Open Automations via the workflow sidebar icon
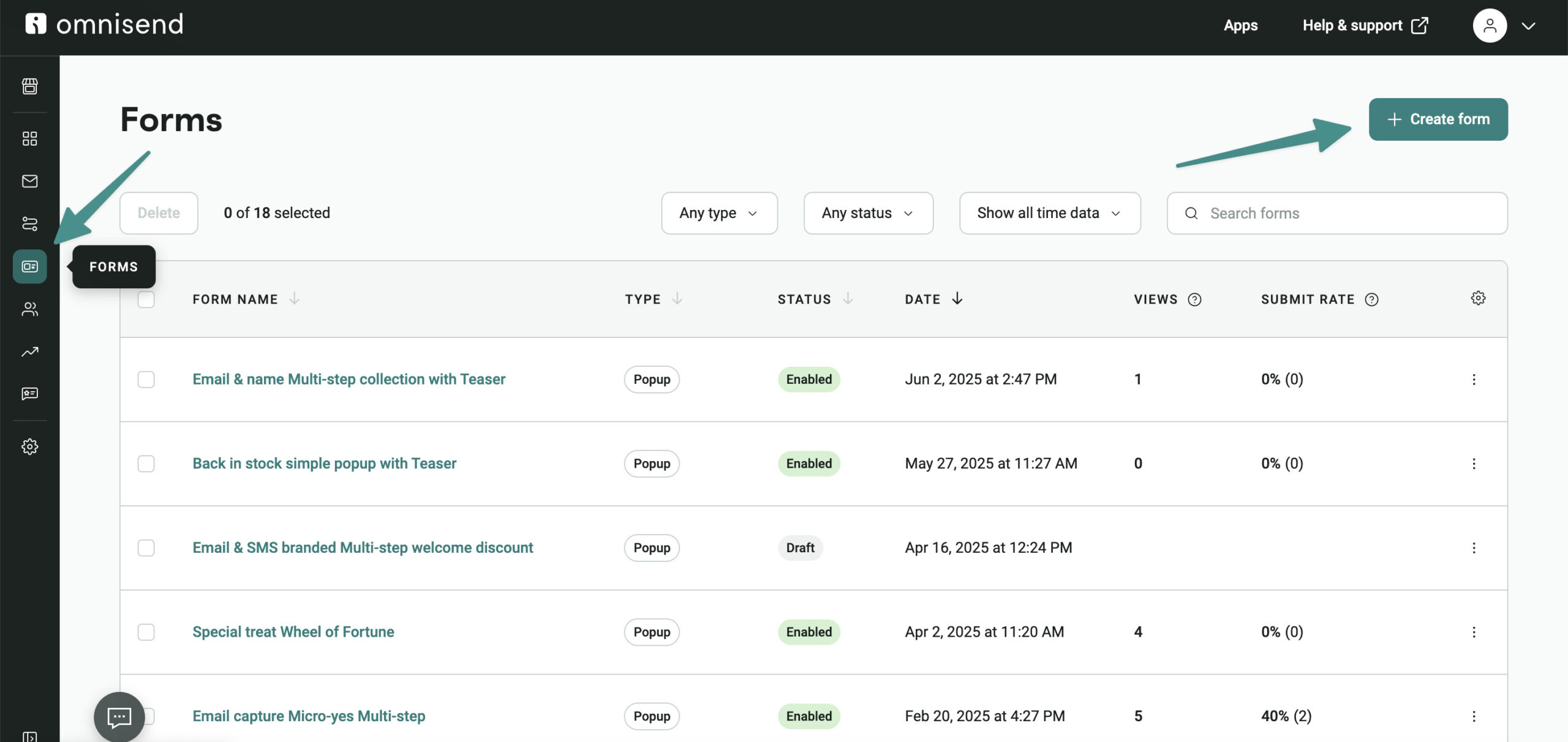 [29, 224]
